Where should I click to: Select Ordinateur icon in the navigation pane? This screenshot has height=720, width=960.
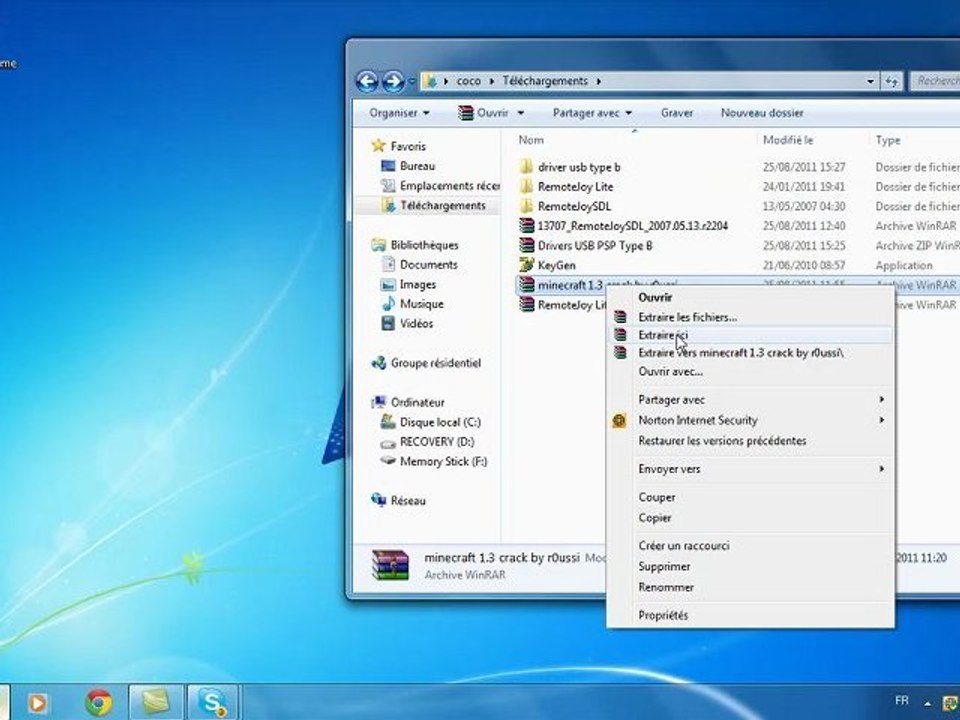[378, 402]
